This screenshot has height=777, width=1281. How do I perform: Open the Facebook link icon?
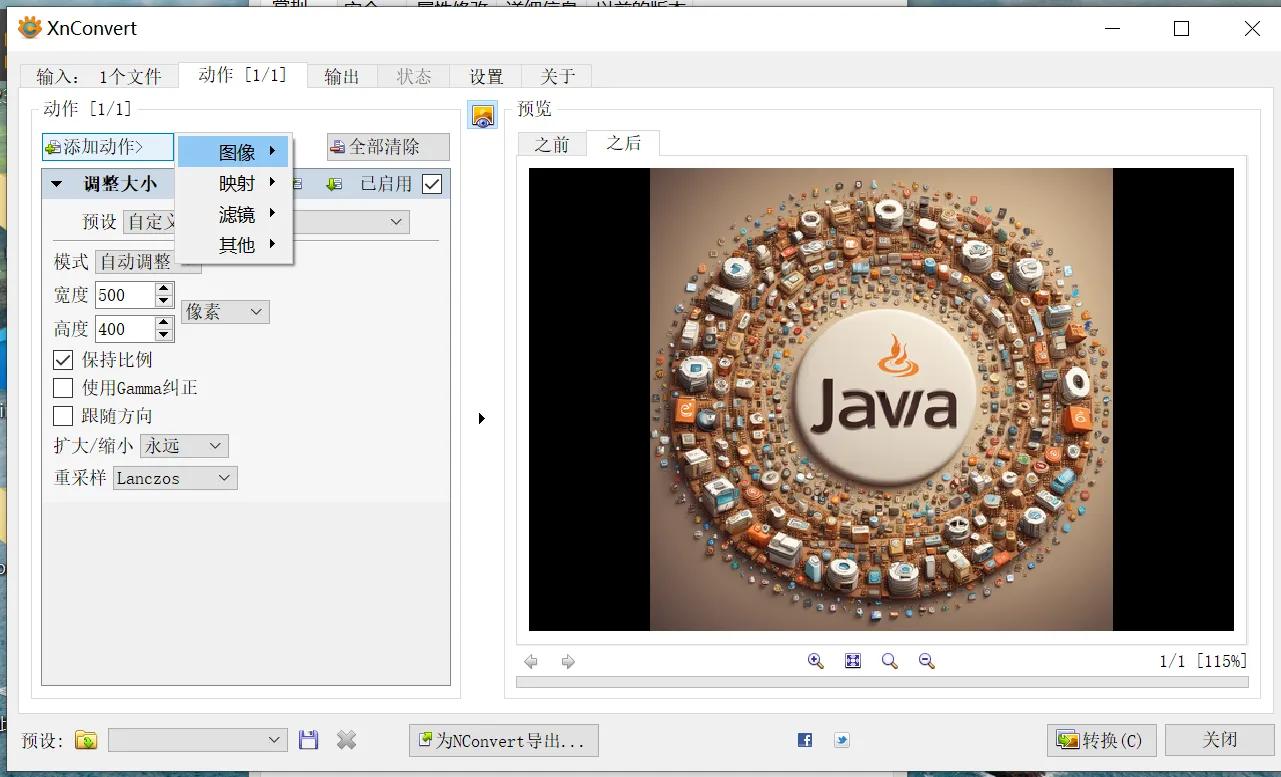pos(805,740)
